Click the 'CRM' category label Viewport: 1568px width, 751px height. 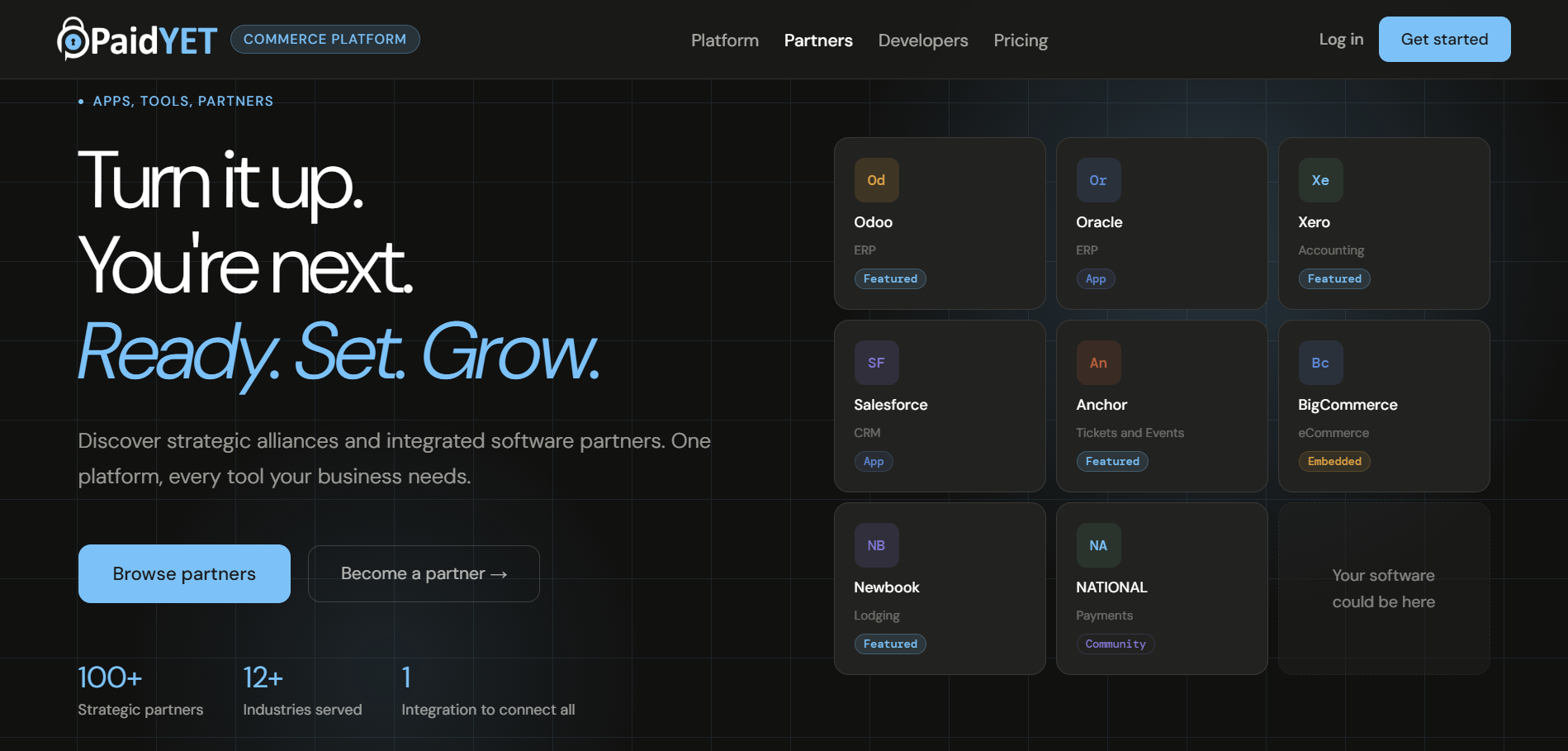867,433
